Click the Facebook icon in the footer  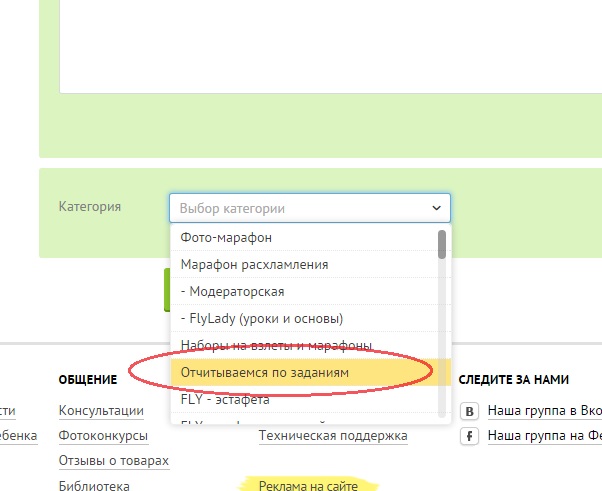coord(467,436)
